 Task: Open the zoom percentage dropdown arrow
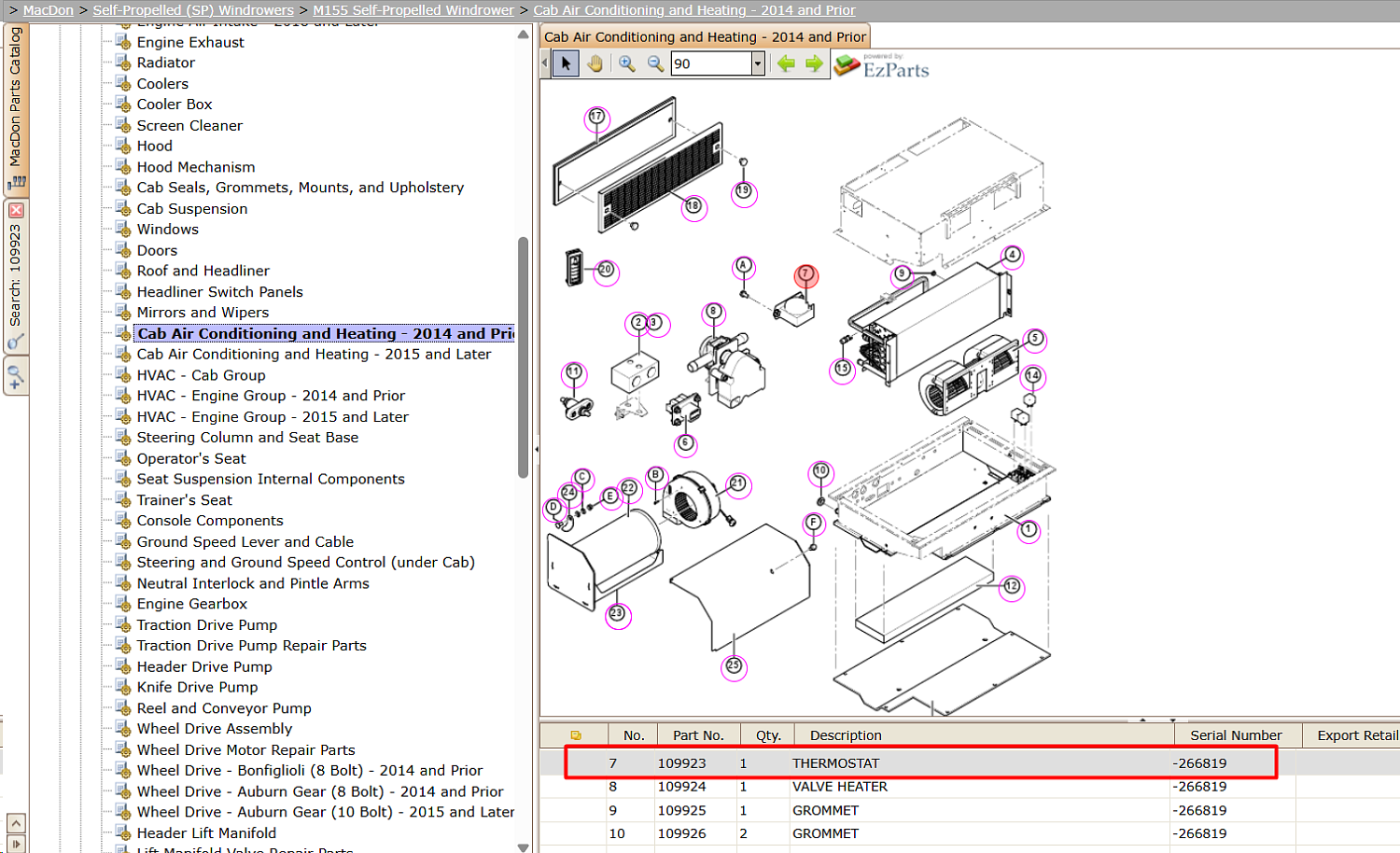(x=758, y=63)
